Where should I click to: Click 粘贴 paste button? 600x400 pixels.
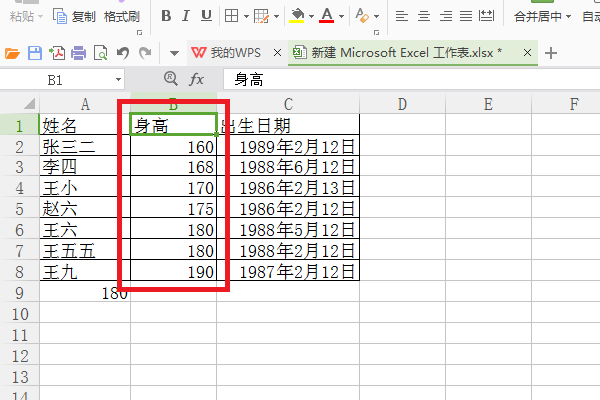22,16
